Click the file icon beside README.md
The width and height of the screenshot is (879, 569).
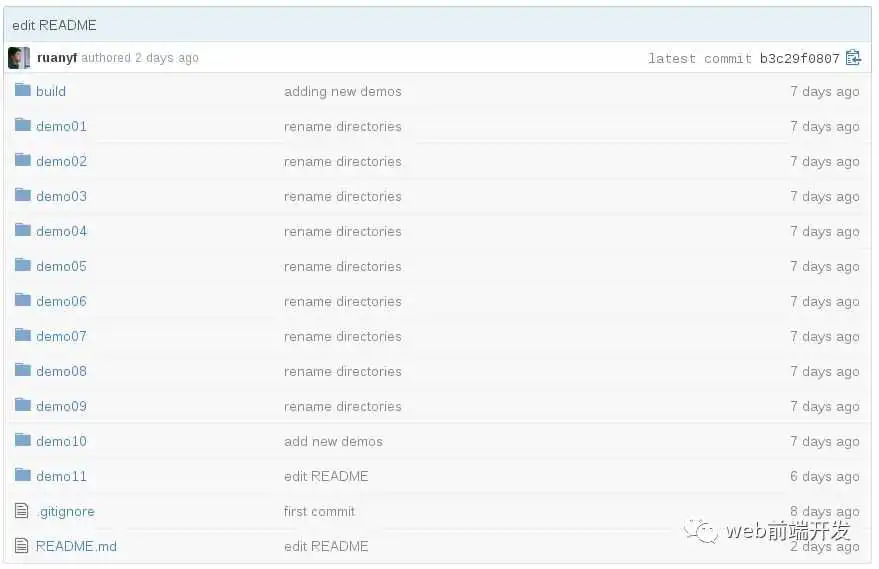(x=22, y=546)
